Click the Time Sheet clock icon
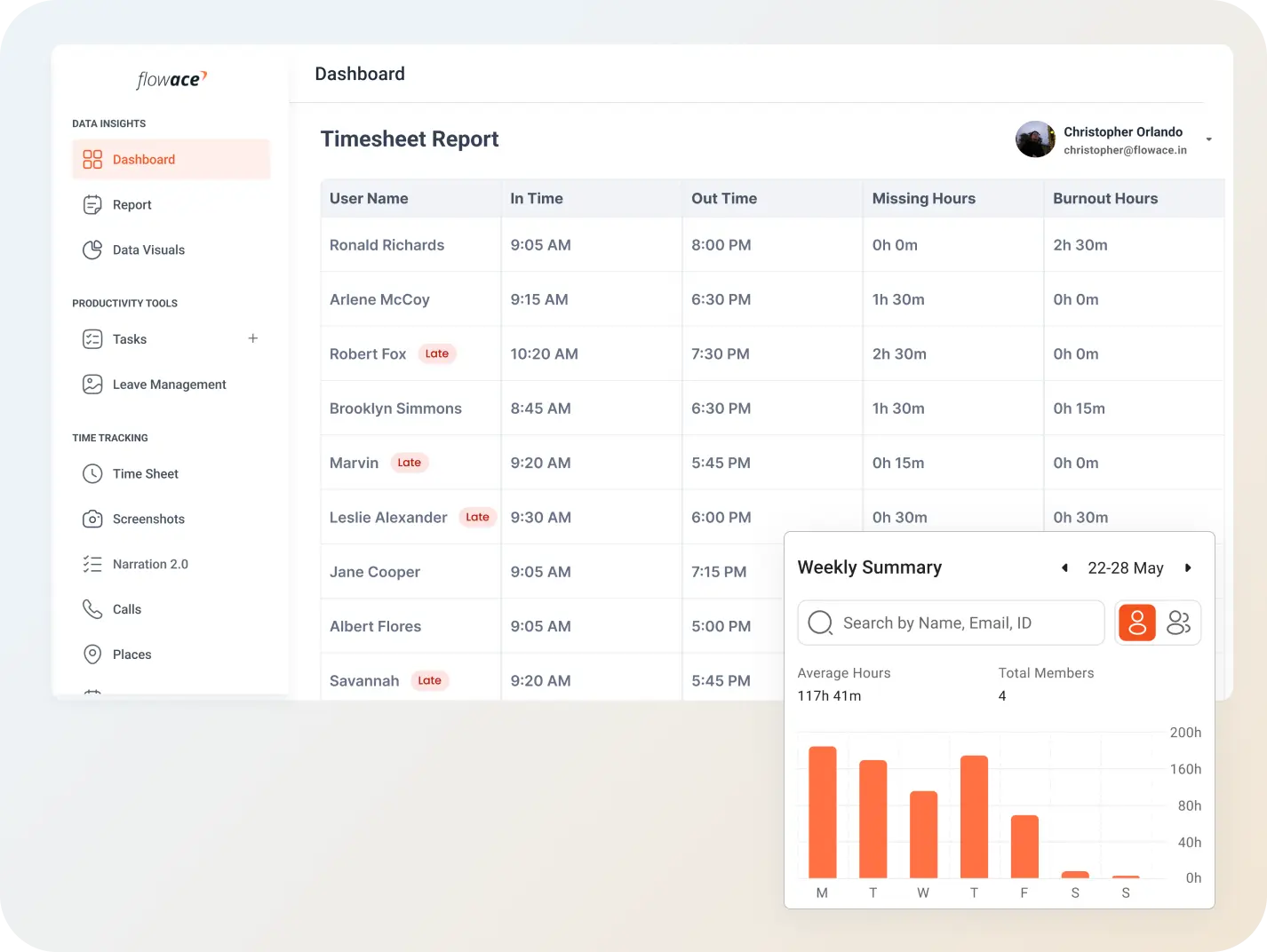The height and width of the screenshot is (952, 1267). [x=92, y=474]
